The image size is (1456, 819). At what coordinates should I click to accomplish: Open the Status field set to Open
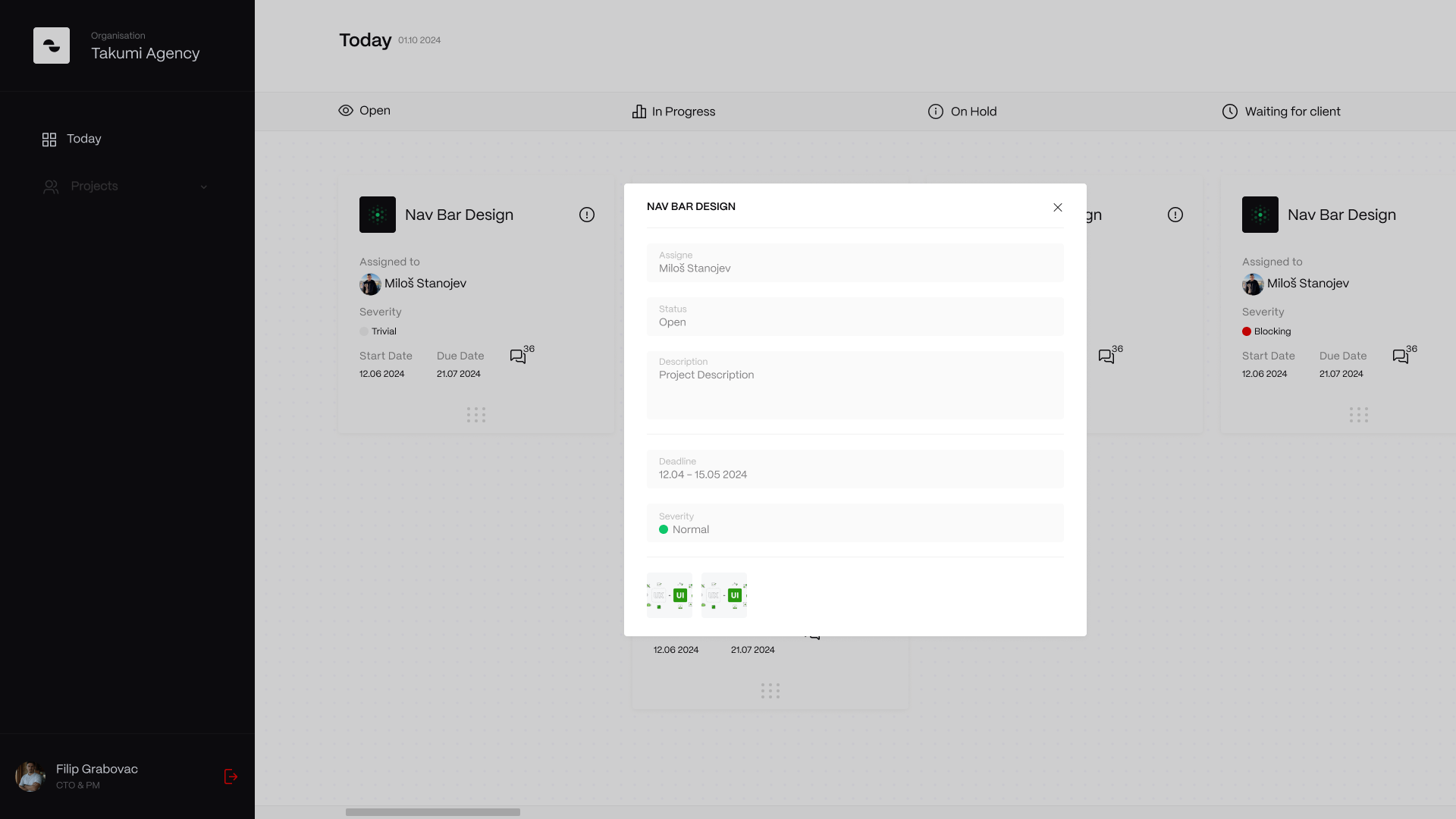click(x=855, y=316)
